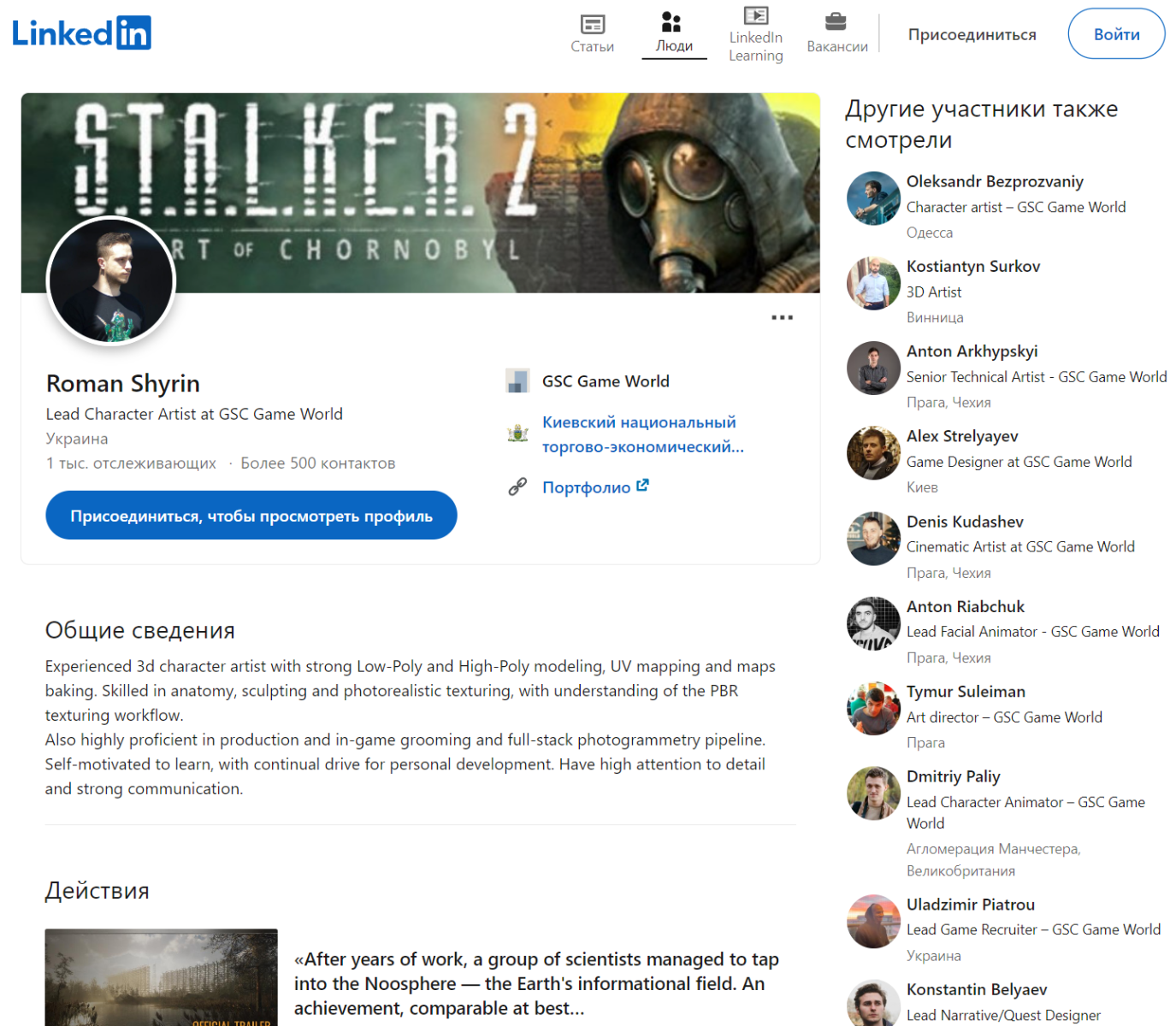Click the 'Более 500 контактов' text
This screenshot has width=1176, height=1026.
pos(317,463)
